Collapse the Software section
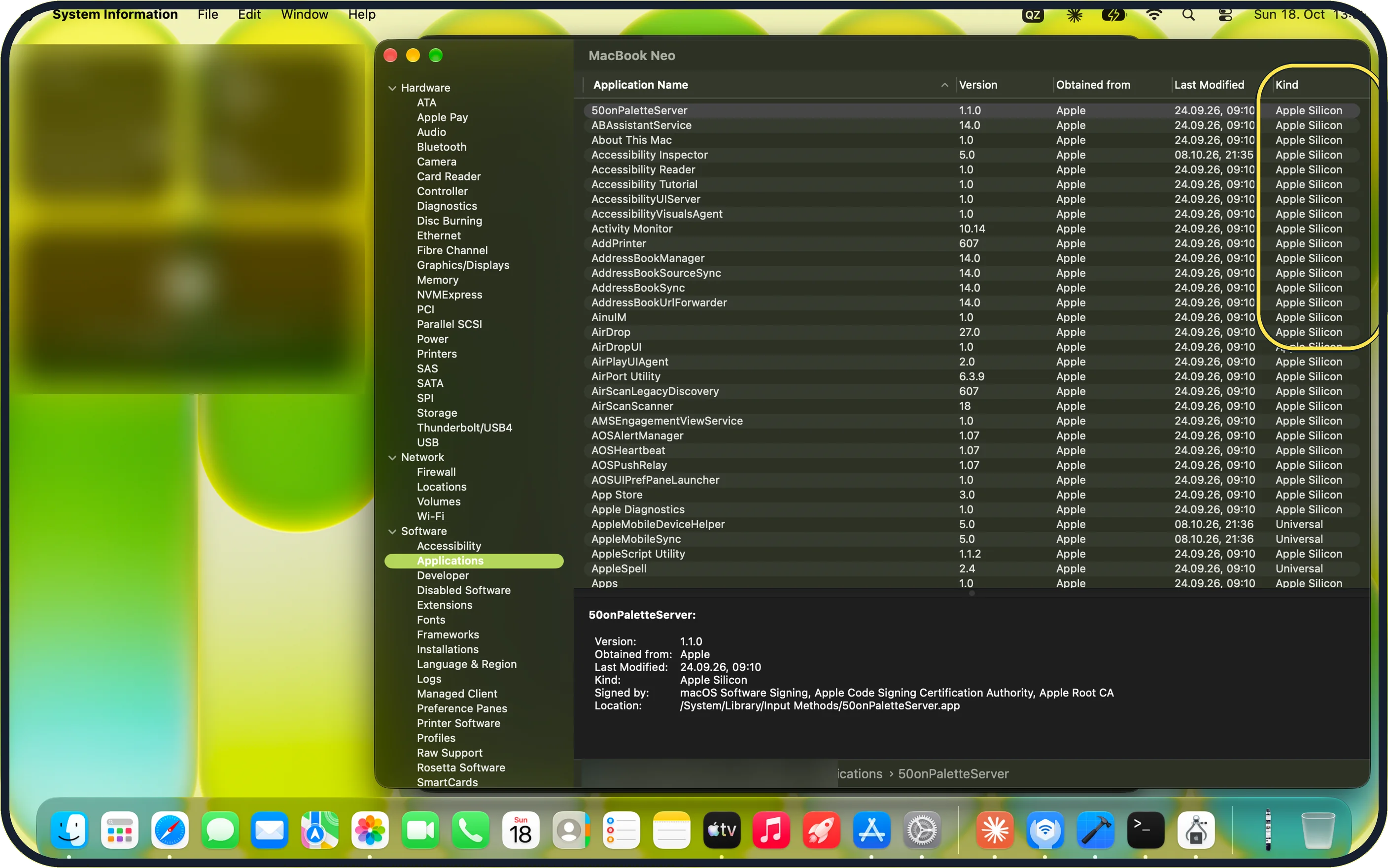Image resolution: width=1388 pixels, height=868 pixels. coord(392,532)
